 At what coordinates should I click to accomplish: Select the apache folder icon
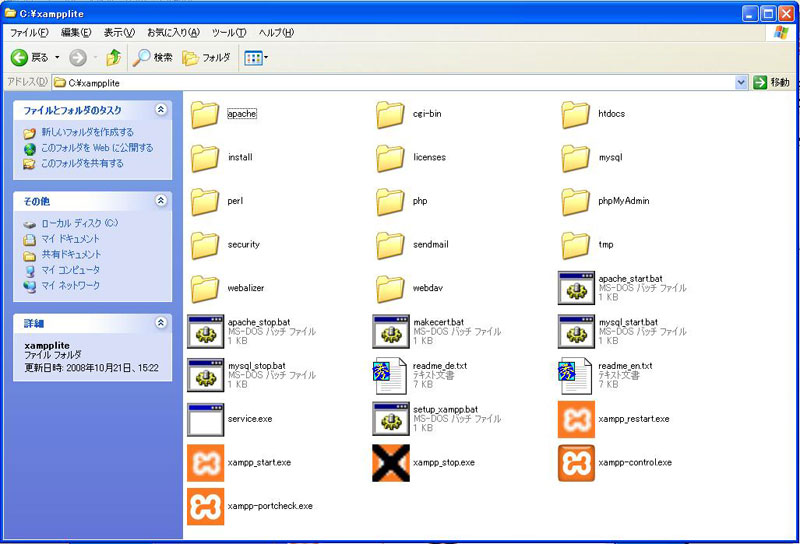tap(205, 114)
